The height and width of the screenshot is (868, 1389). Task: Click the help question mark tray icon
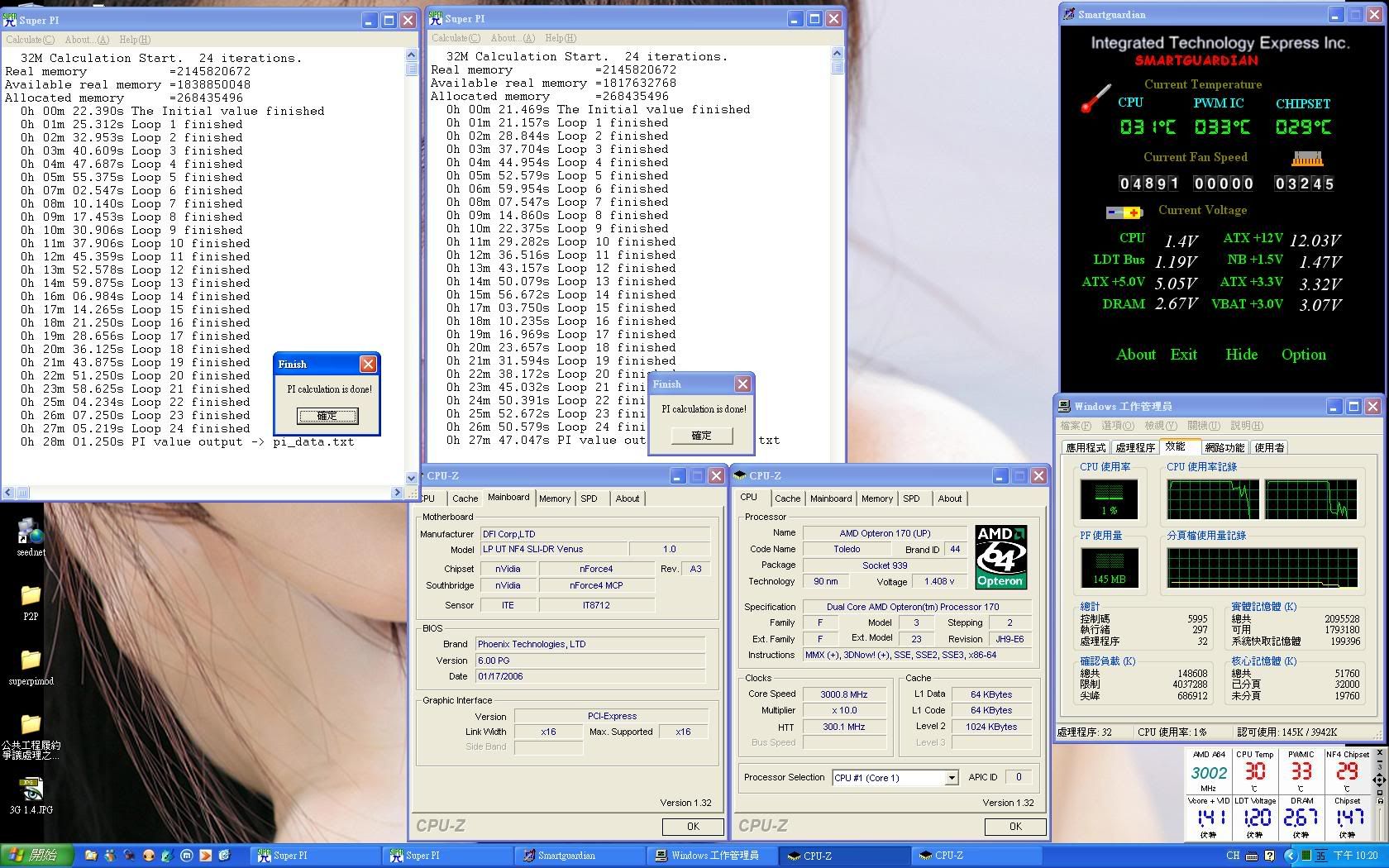1269,856
